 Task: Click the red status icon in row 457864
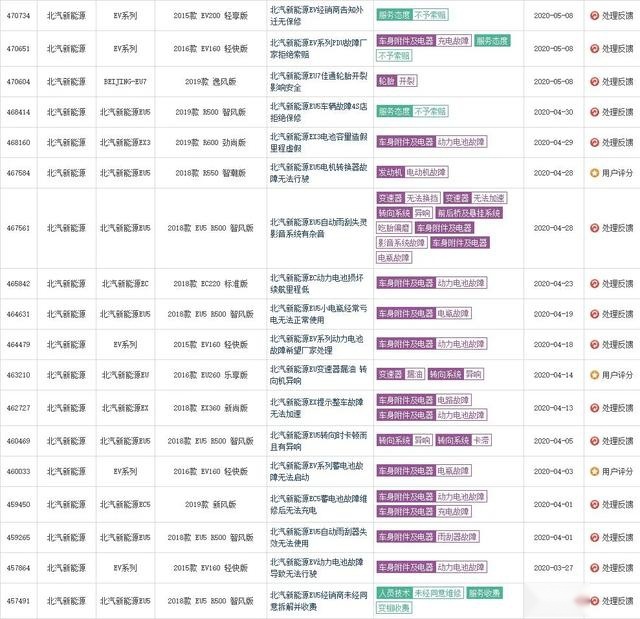pos(594,568)
